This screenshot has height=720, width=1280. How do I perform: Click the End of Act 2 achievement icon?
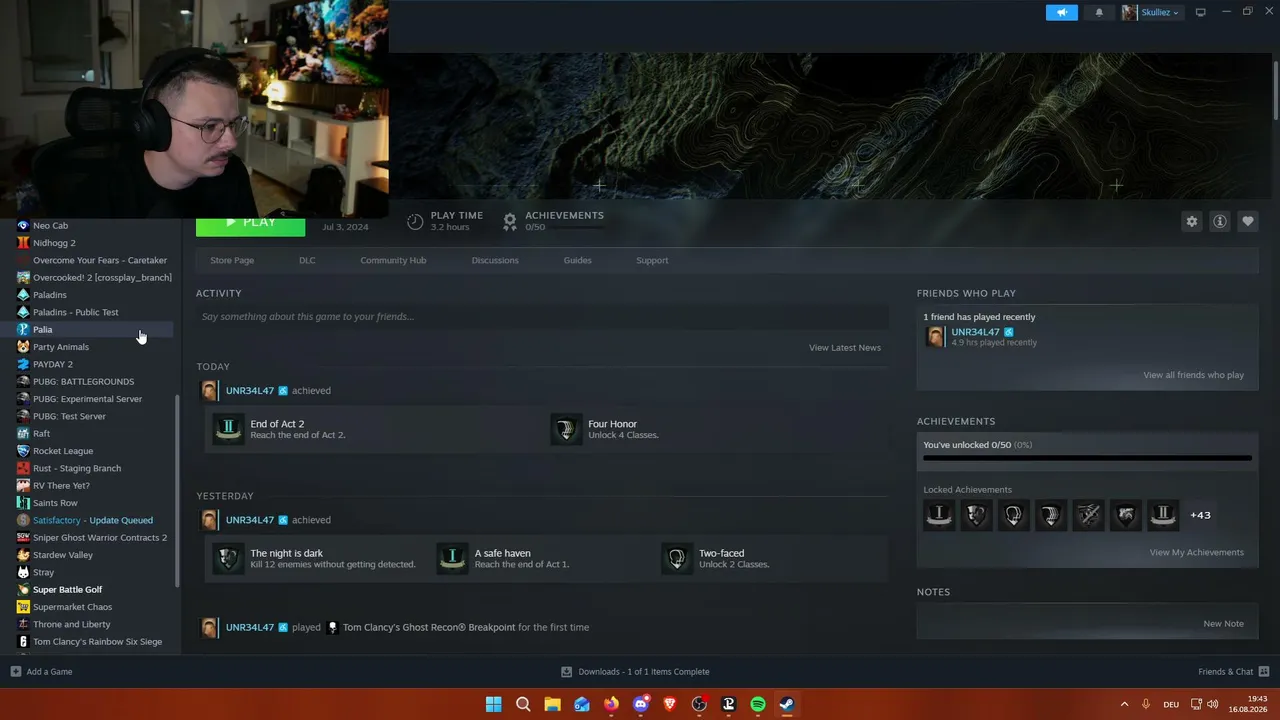[x=228, y=429]
